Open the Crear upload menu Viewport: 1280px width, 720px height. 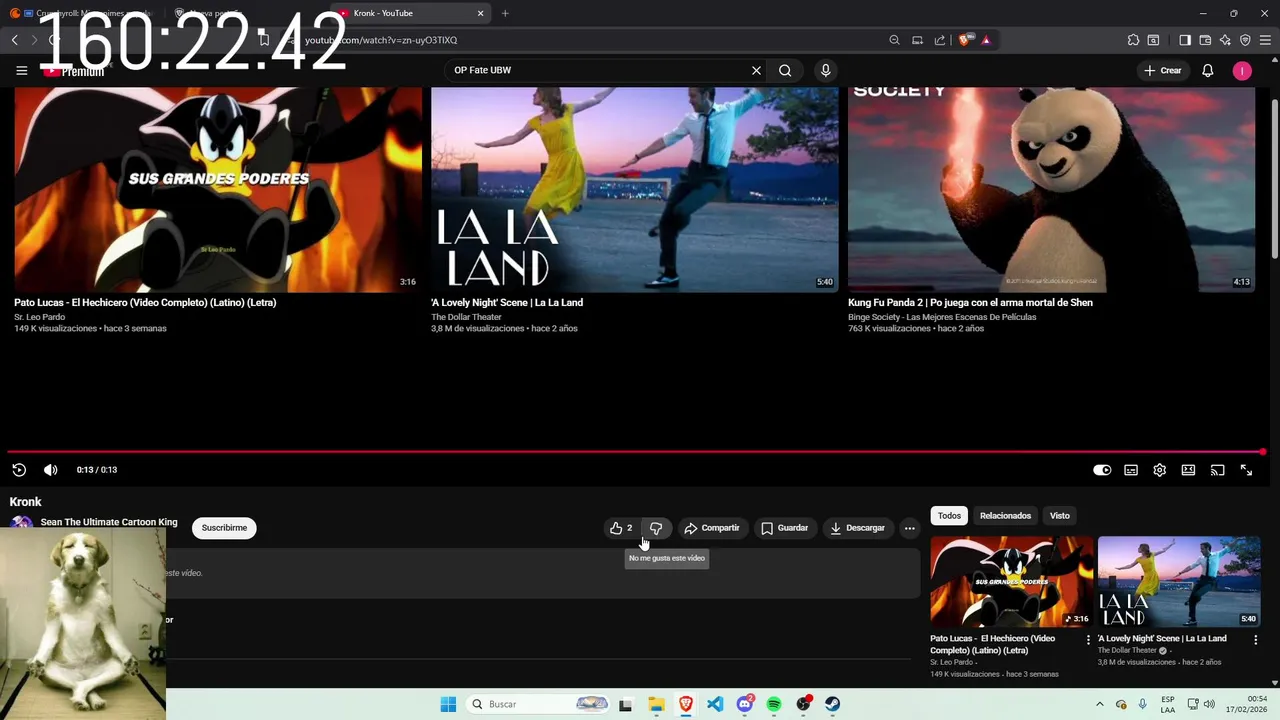point(1163,70)
